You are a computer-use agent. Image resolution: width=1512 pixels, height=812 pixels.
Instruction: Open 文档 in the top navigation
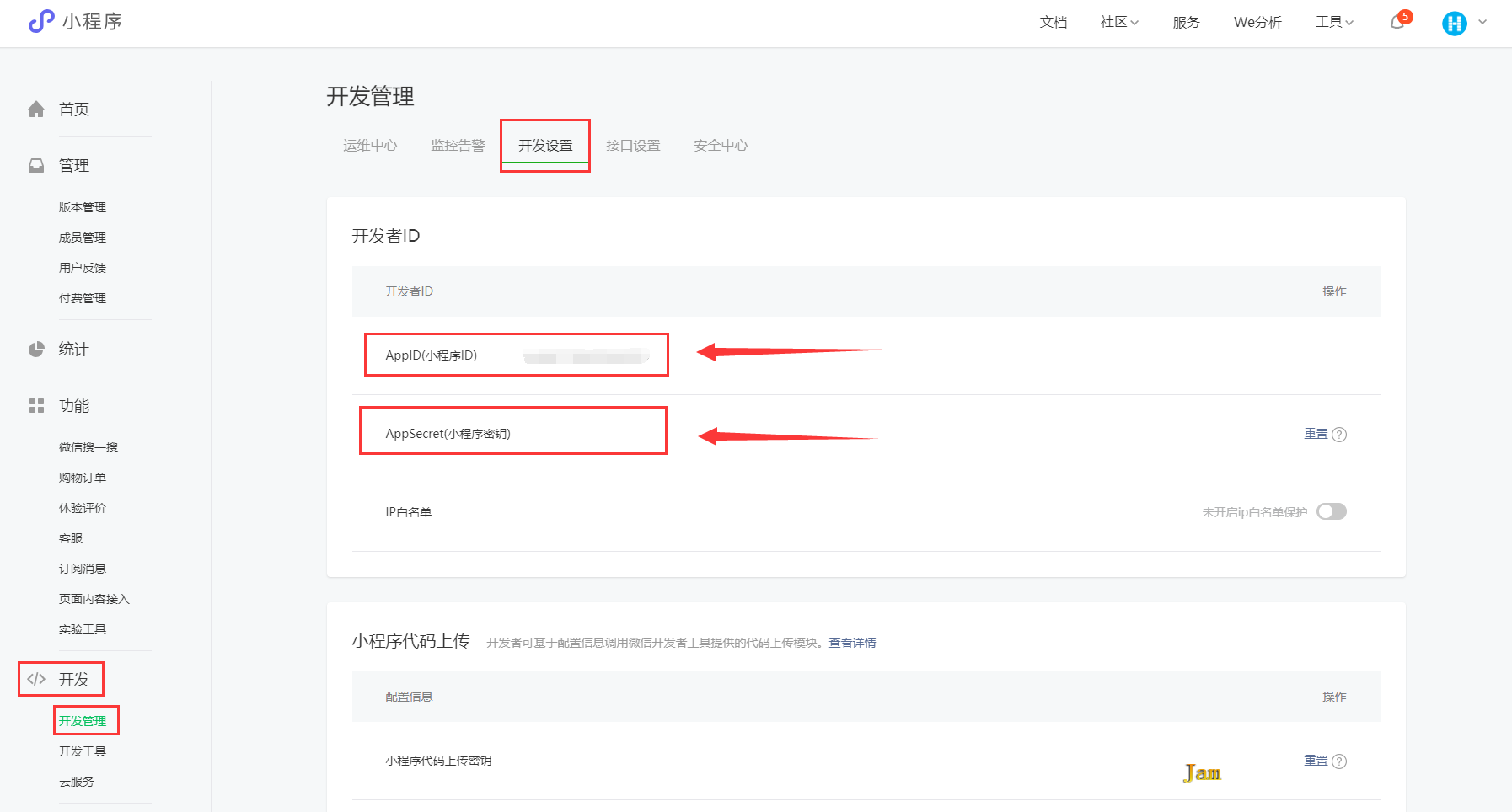click(1054, 22)
